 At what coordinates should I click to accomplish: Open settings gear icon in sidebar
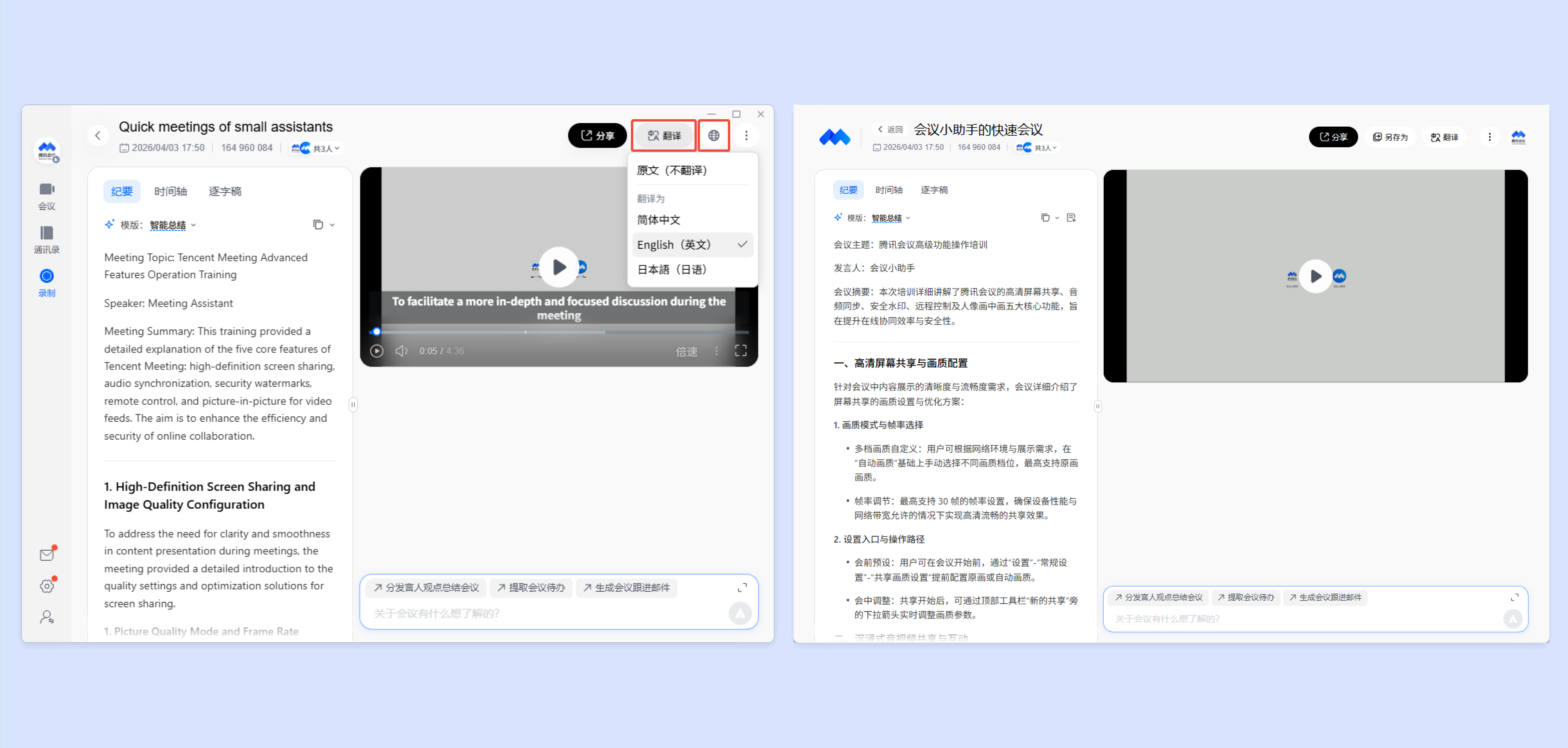click(x=47, y=586)
